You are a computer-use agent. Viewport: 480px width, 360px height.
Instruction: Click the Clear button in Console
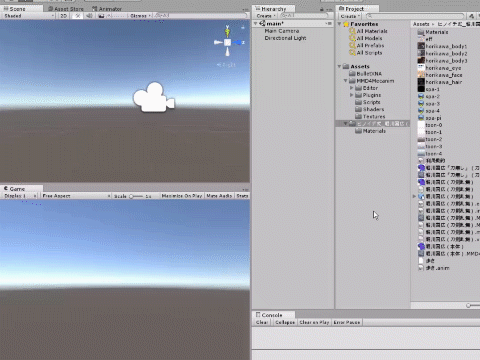pyautogui.click(x=262, y=322)
